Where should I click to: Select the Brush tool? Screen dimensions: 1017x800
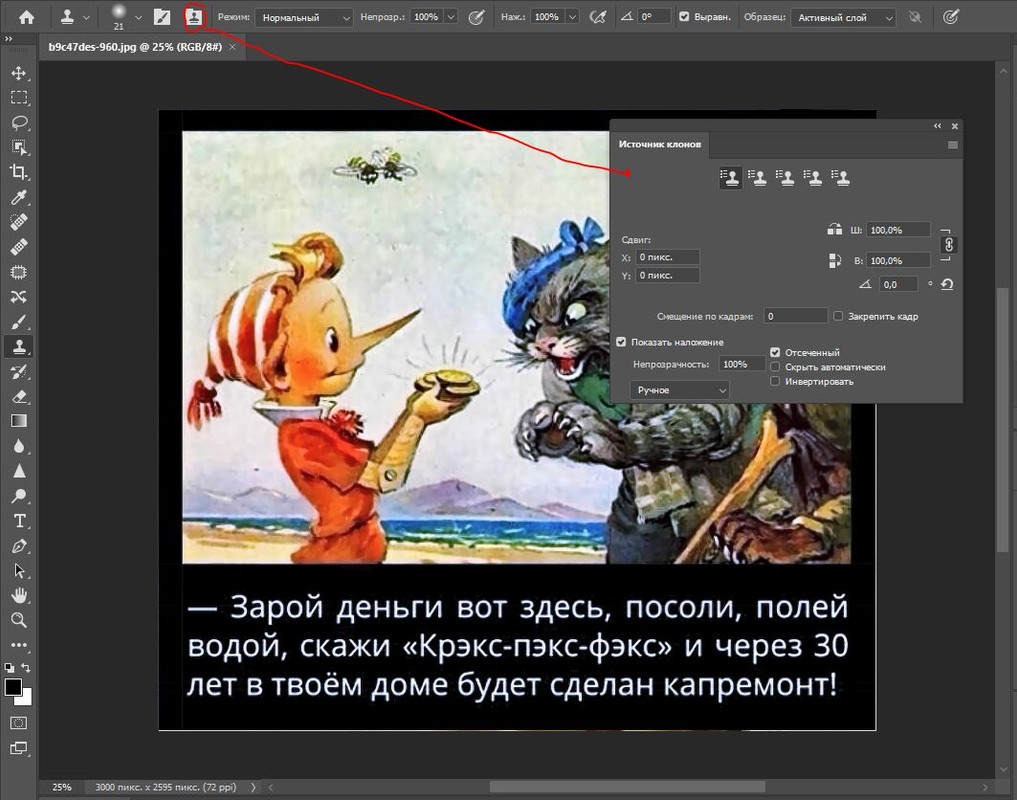pyautogui.click(x=19, y=322)
